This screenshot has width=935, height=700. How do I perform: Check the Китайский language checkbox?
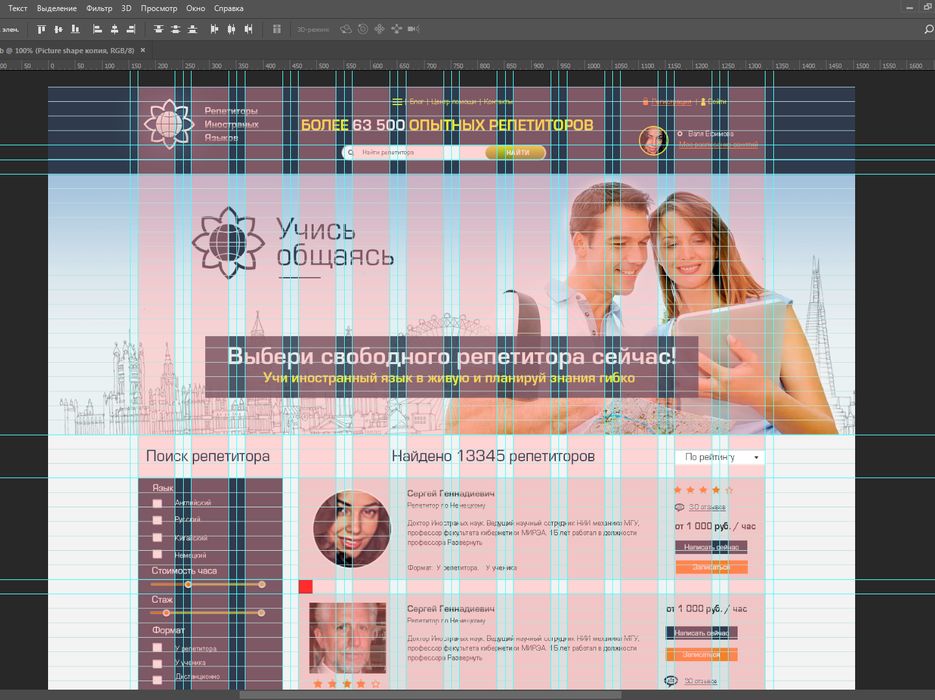coord(157,537)
